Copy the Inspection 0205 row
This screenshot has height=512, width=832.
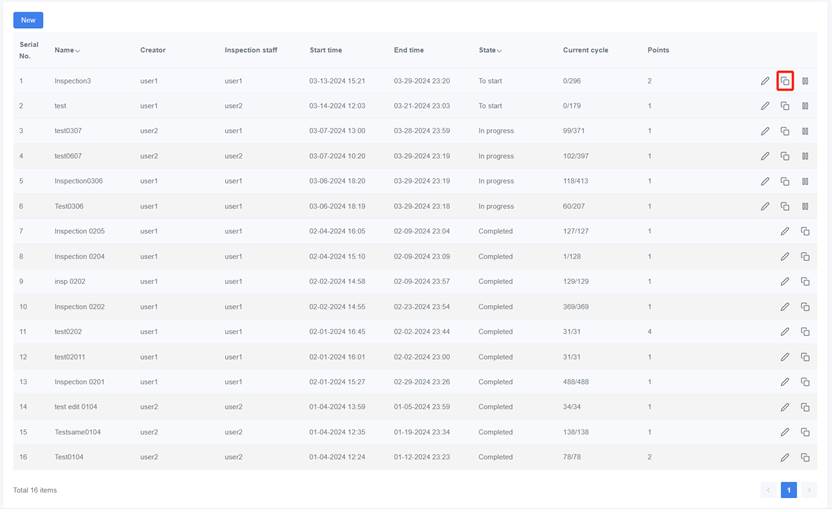click(805, 231)
